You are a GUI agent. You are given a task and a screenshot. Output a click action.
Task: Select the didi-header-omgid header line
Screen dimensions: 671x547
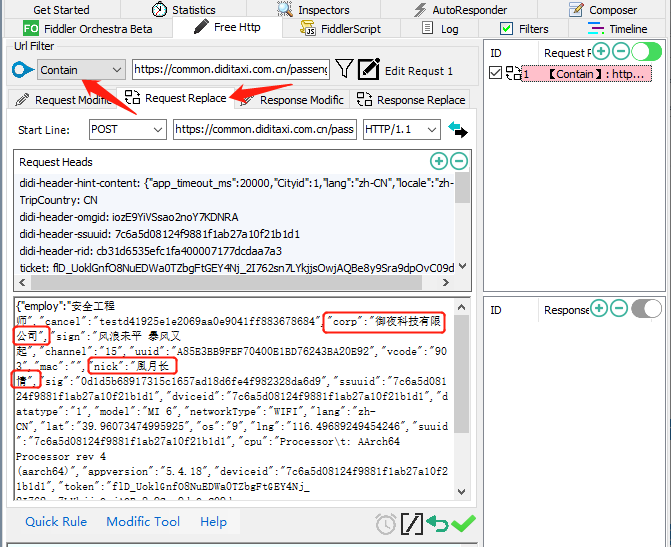[129, 217]
